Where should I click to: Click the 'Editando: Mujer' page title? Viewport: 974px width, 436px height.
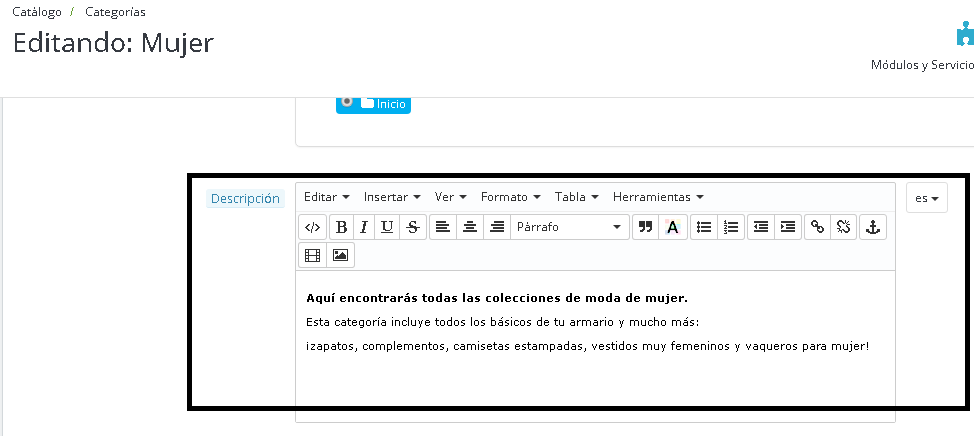[113, 43]
